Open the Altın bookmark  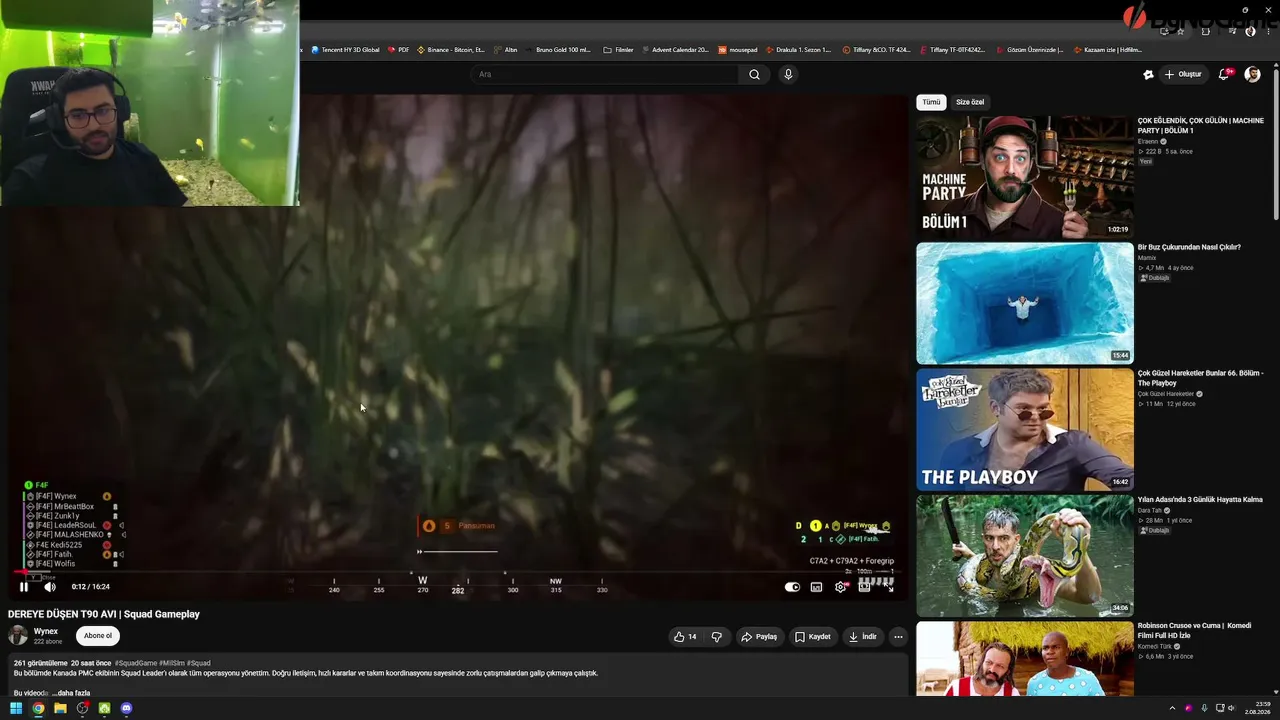pos(506,50)
